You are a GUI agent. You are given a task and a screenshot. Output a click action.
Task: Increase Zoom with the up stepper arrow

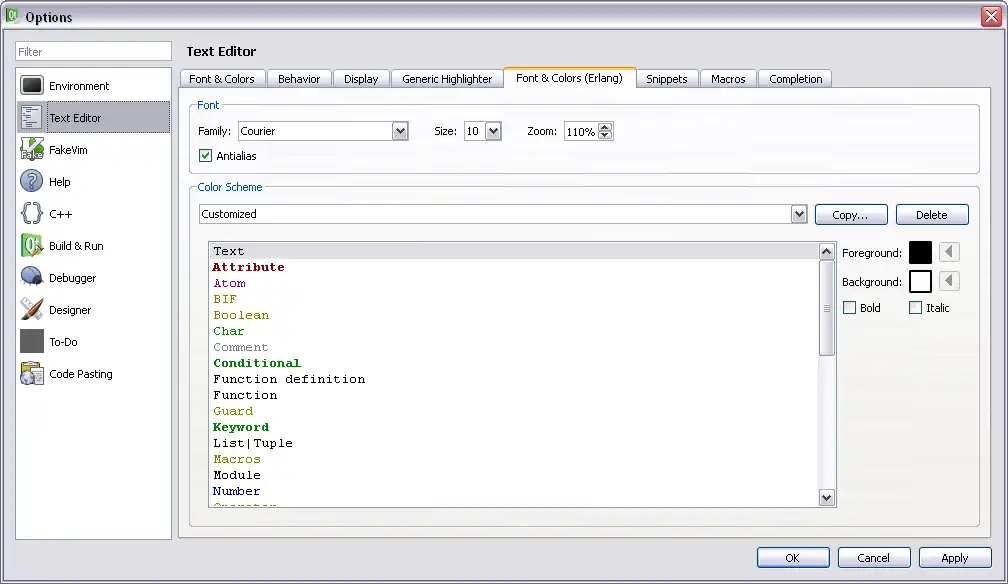[605, 127]
